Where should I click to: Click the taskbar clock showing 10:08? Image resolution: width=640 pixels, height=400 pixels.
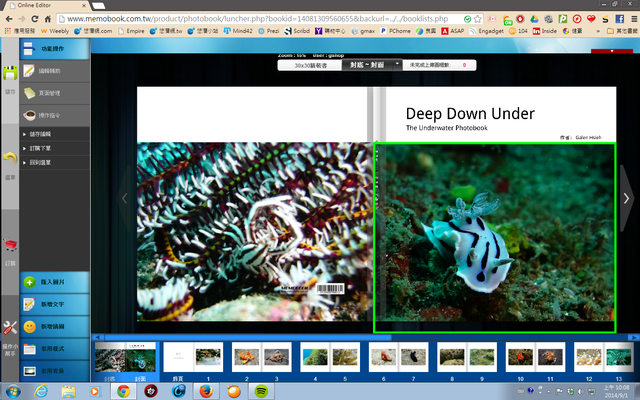tap(616, 391)
